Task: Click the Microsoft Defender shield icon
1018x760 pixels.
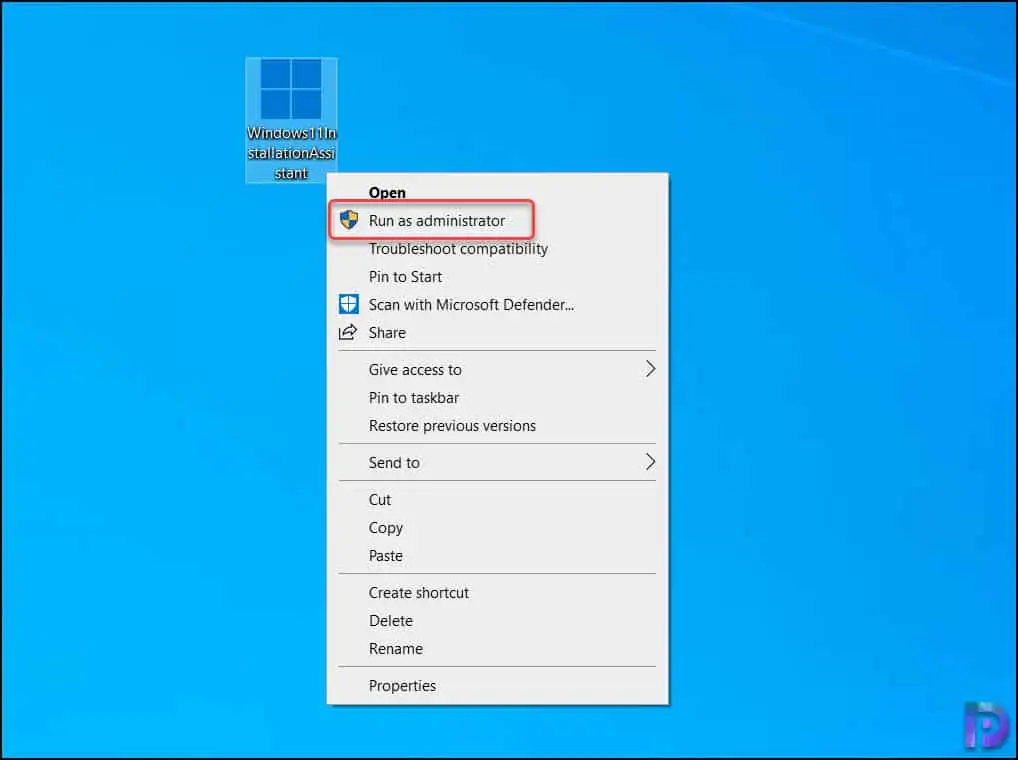Action: pos(349,304)
